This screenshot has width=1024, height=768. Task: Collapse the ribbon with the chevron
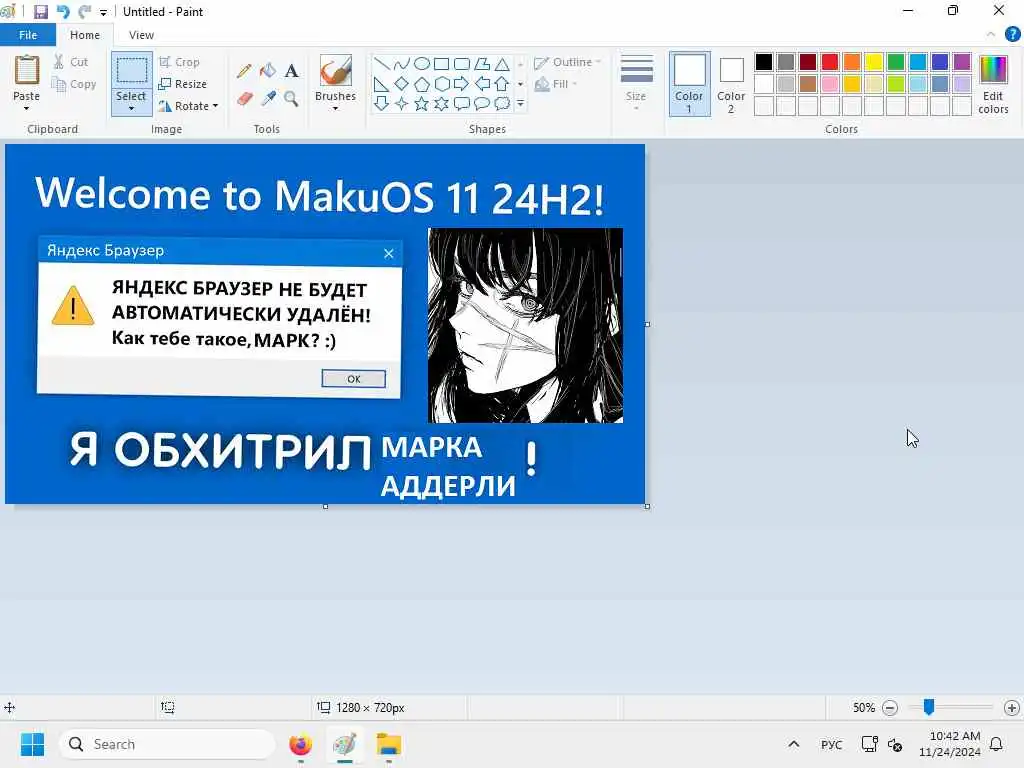pos(991,35)
